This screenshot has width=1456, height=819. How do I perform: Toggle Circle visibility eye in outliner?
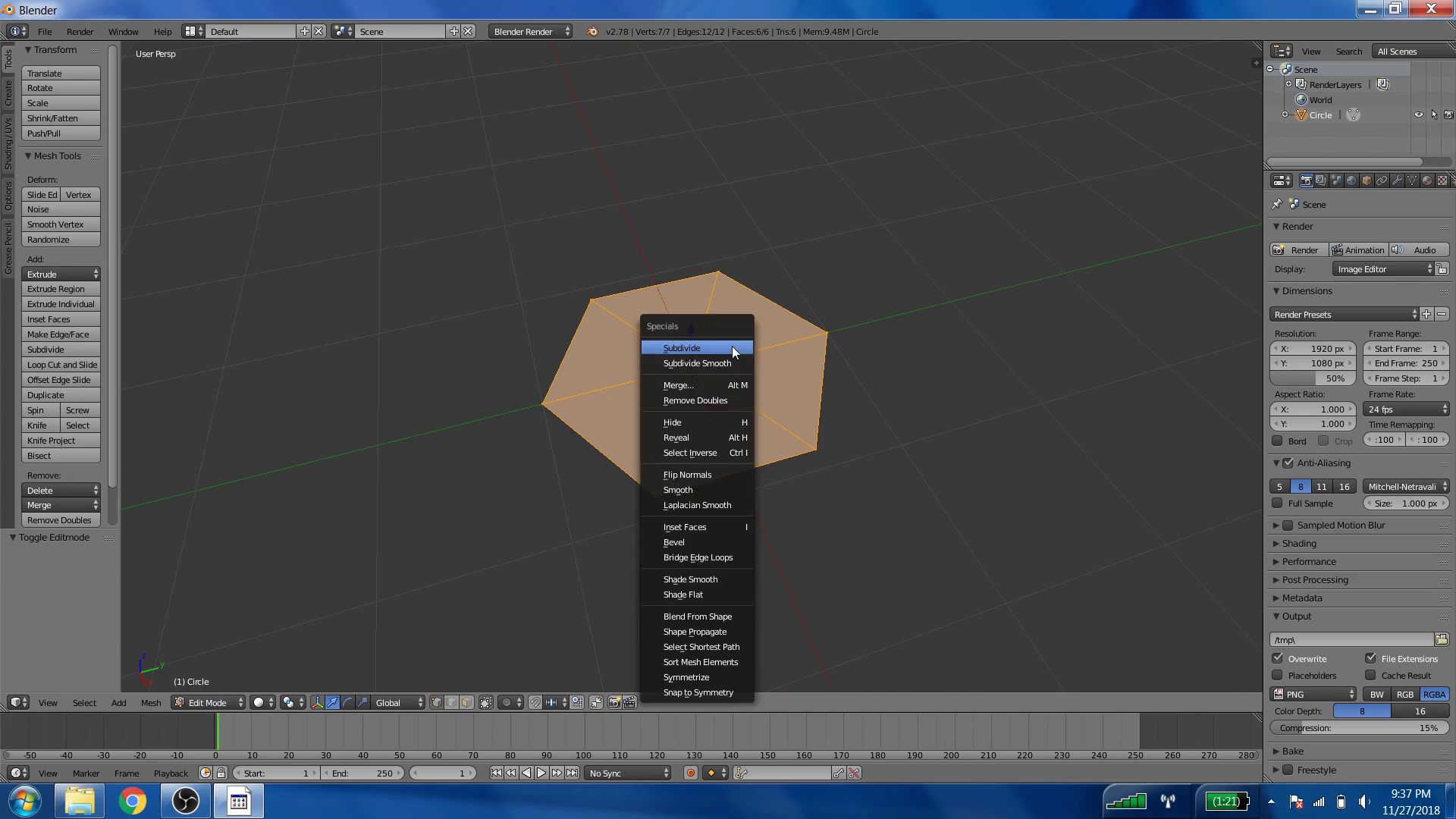(1418, 115)
